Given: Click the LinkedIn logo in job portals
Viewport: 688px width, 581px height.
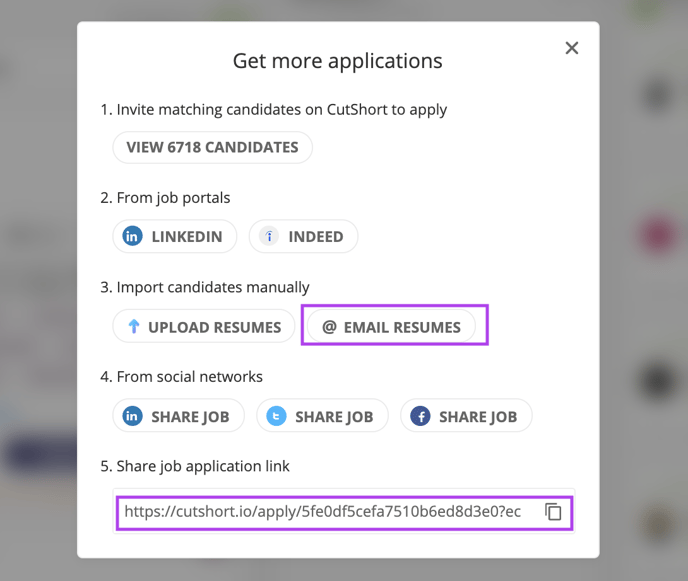Looking at the screenshot, I should tap(132, 236).
